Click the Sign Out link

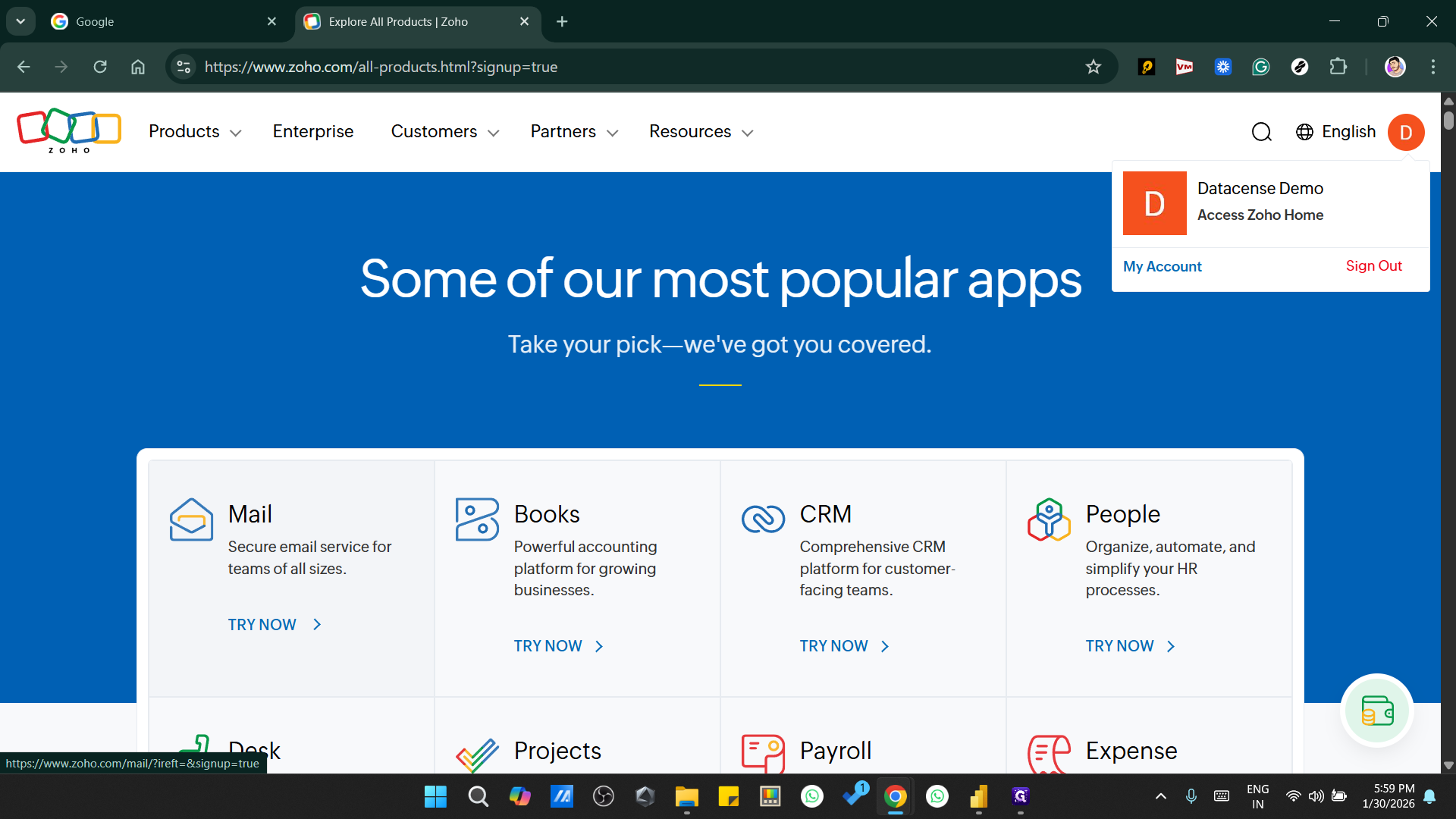click(x=1373, y=265)
